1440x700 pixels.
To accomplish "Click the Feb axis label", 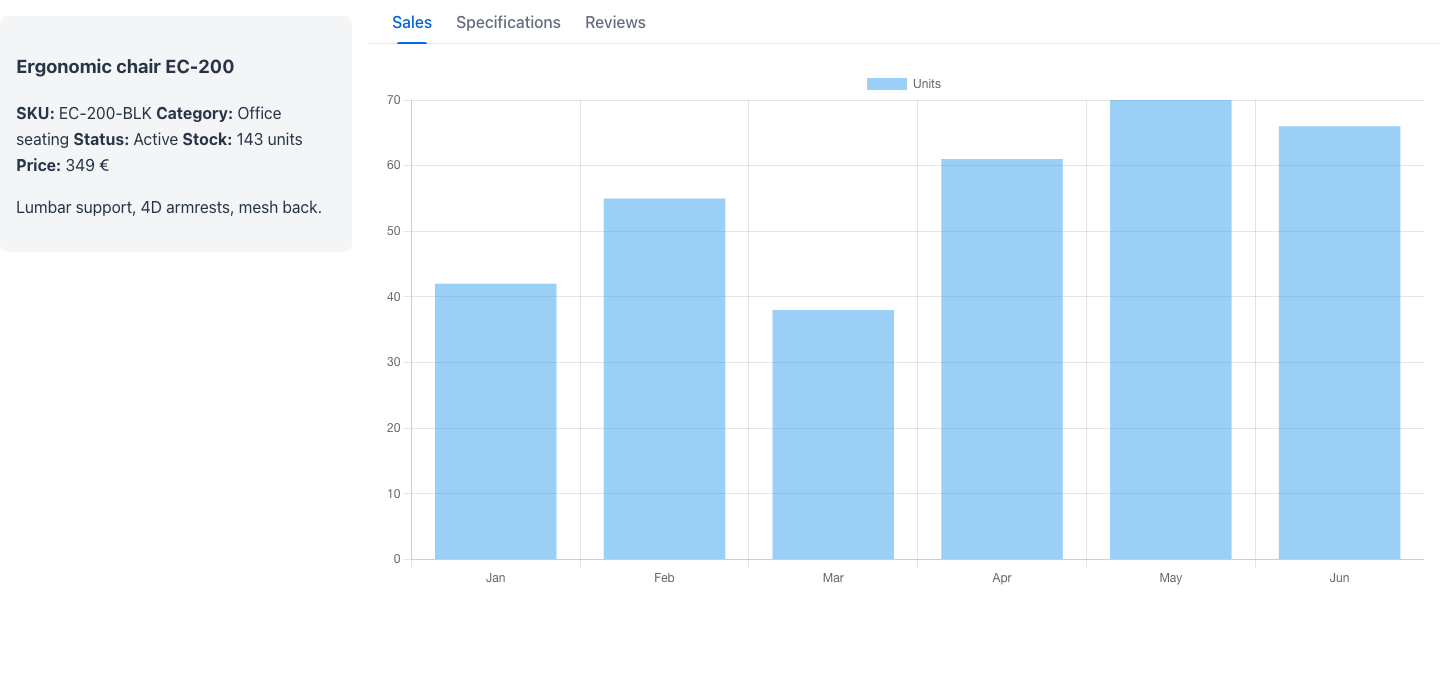I will pos(664,578).
